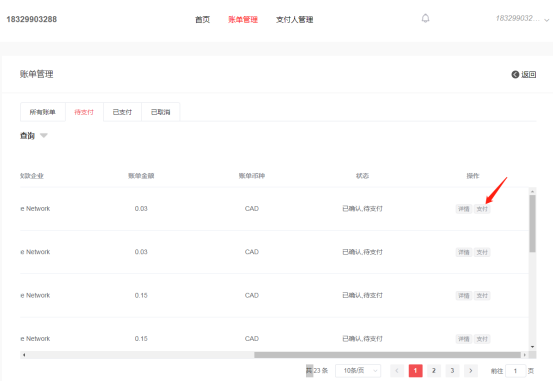Click the 状态 column header

pos(362,176)
